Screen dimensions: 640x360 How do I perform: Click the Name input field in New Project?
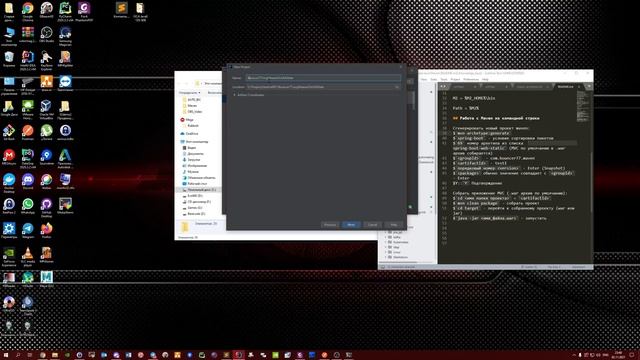(x=323, y=78)
